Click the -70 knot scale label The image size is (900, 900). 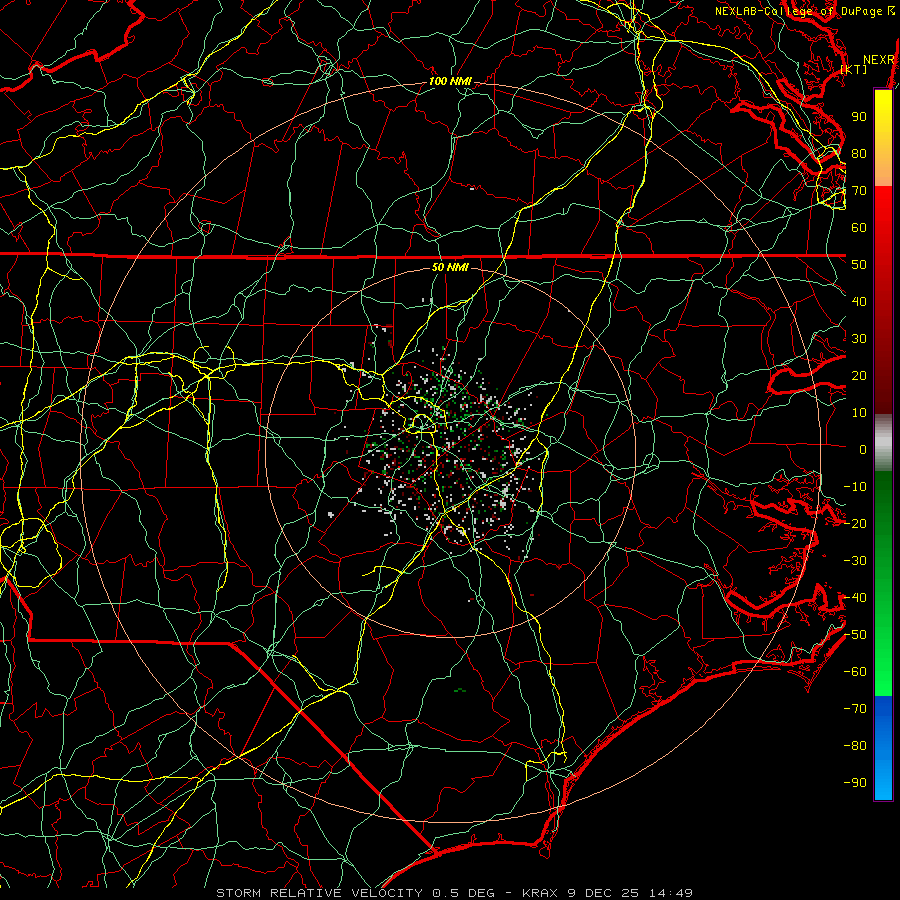pyautogui.click(x=855, y=709)
